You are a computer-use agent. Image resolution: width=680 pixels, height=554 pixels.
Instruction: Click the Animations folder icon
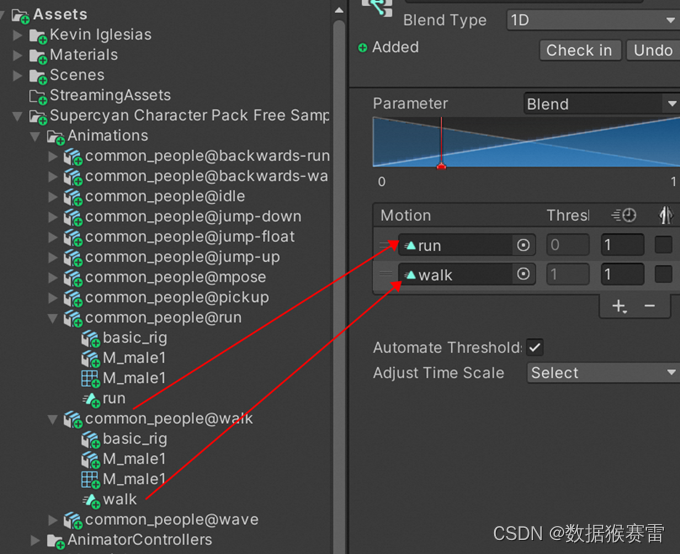(x=56, y=137)
